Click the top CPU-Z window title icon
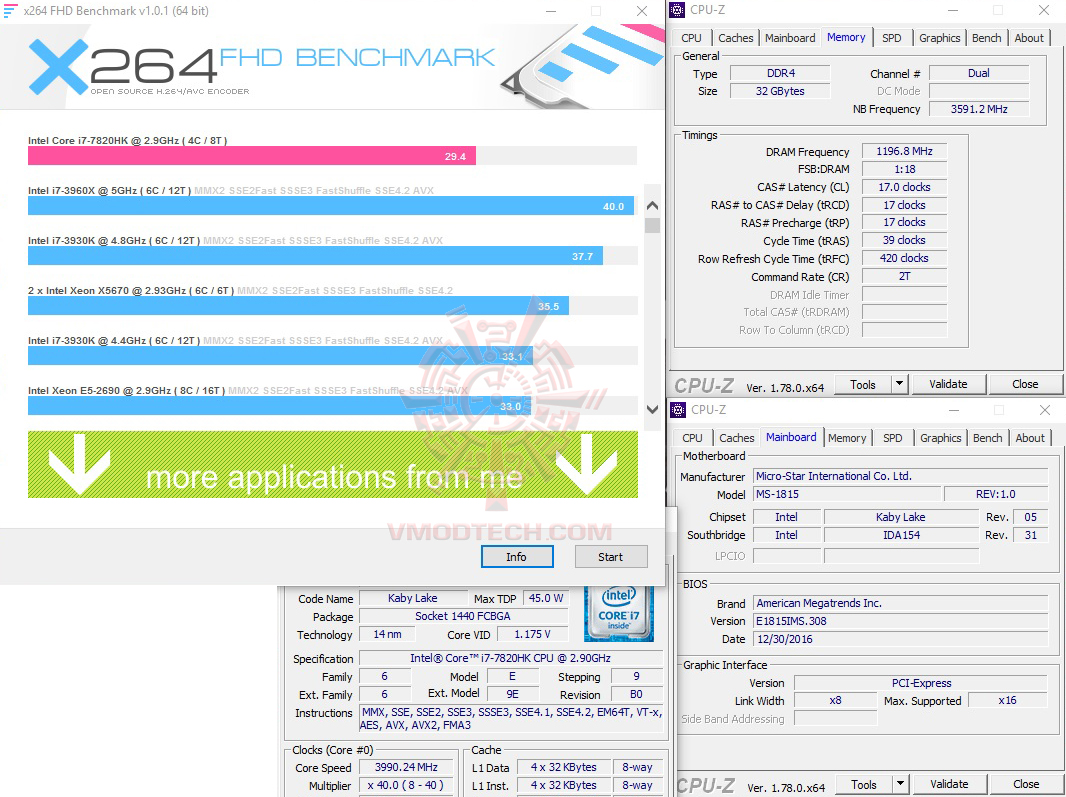The height and width of the screenshot is (797, 1066). 677,10
